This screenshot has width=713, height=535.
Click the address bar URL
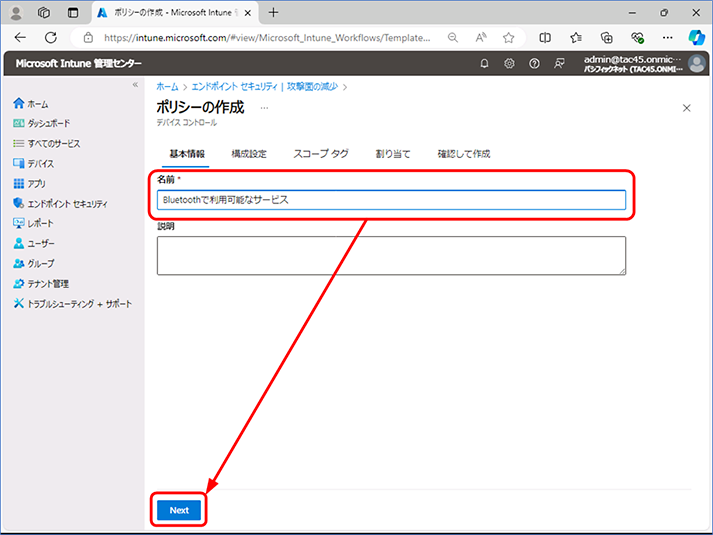267,38
